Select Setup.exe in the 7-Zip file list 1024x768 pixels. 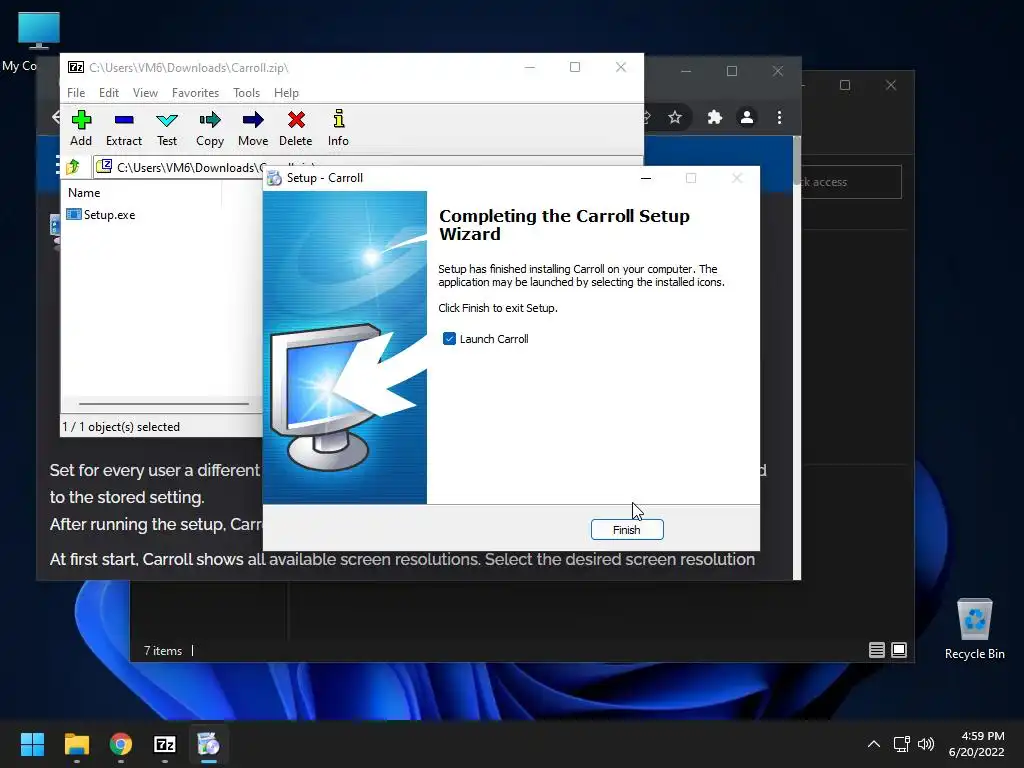[x=101, y=215]
